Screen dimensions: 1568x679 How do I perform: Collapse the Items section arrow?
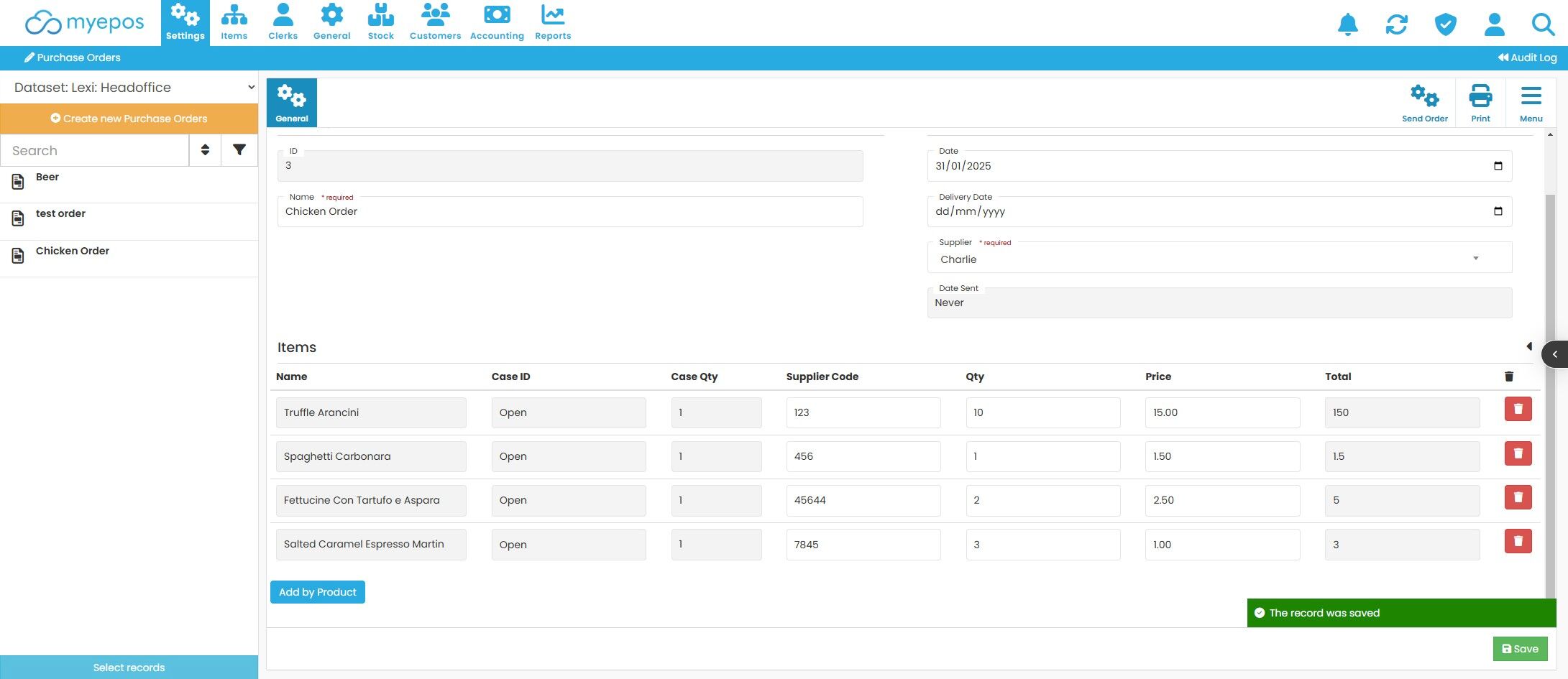point(1528,346)
